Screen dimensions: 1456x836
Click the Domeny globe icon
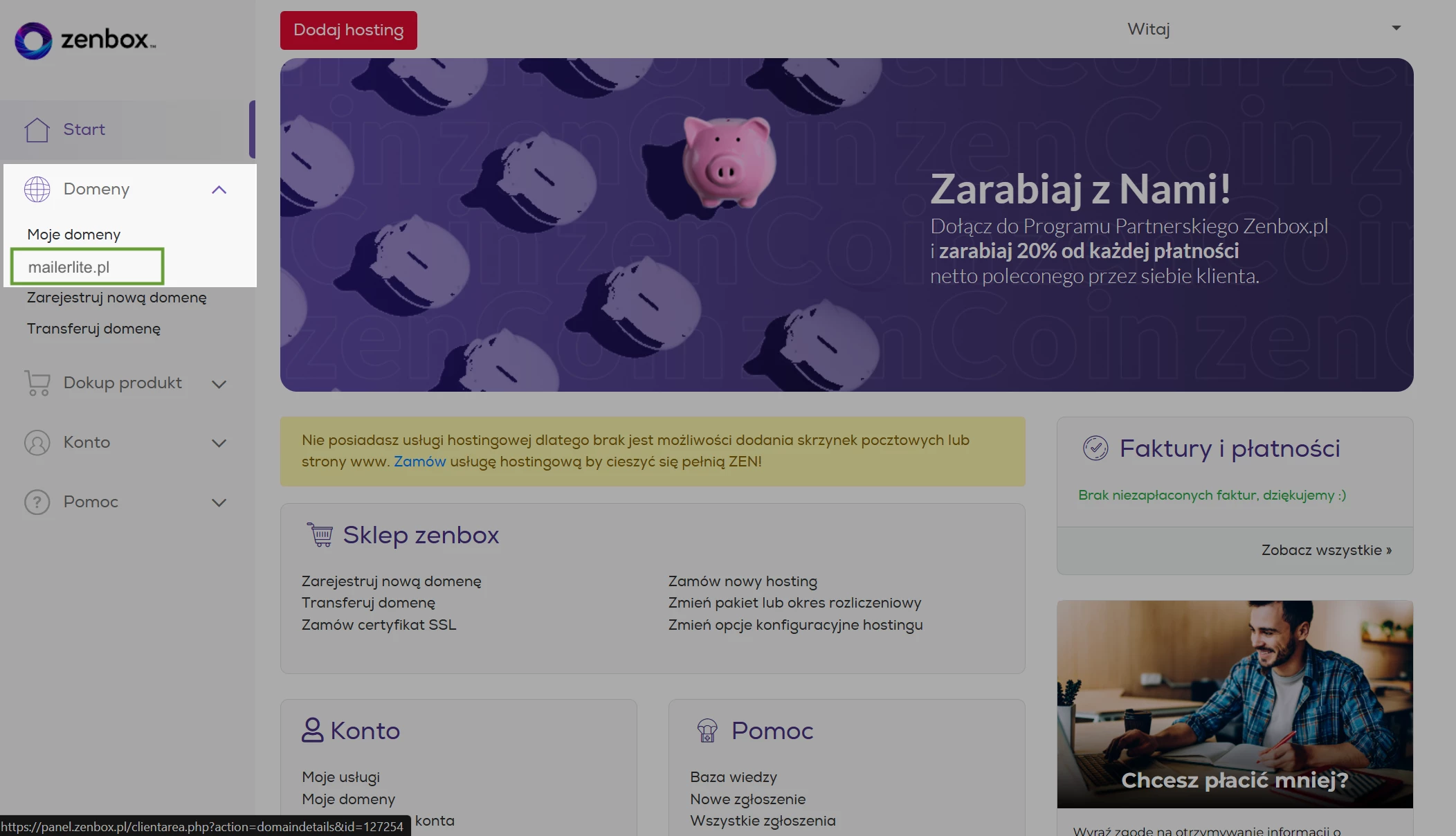[37, 189]
